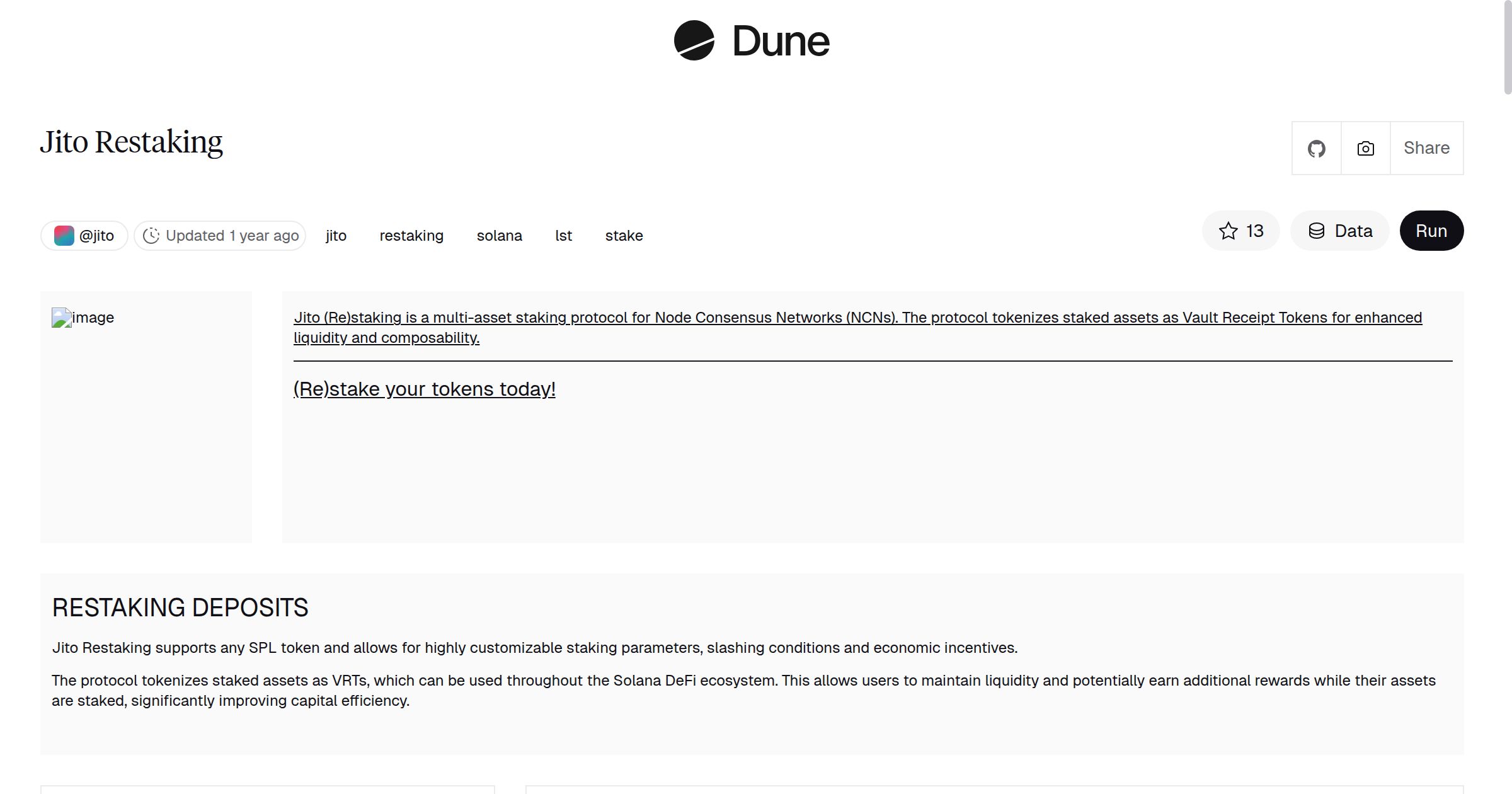Viewport: 1512px width, 794px height.
Task: Run the dashboard query
Action: (1431, 231)
